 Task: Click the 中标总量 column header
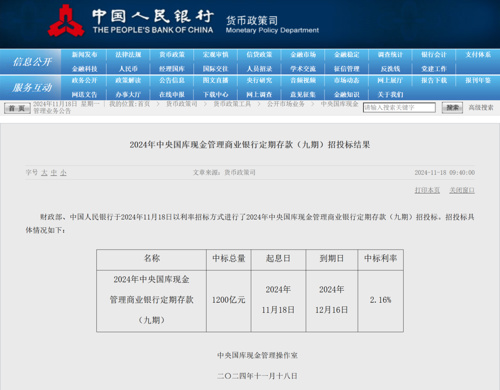point(229,259)
